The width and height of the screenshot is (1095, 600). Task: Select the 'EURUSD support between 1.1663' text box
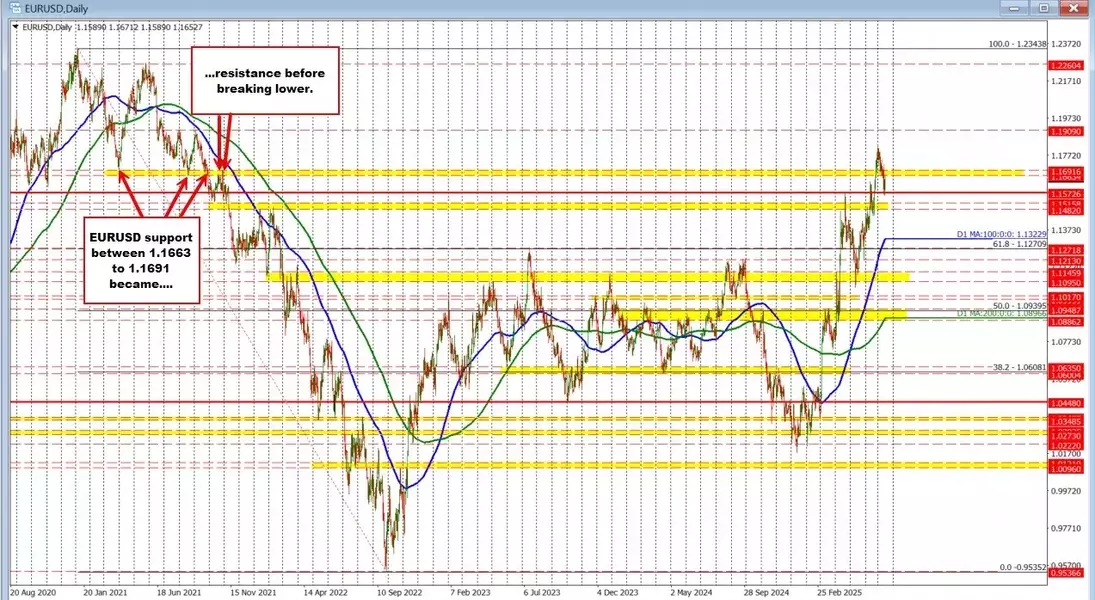(x=142, y=261)
